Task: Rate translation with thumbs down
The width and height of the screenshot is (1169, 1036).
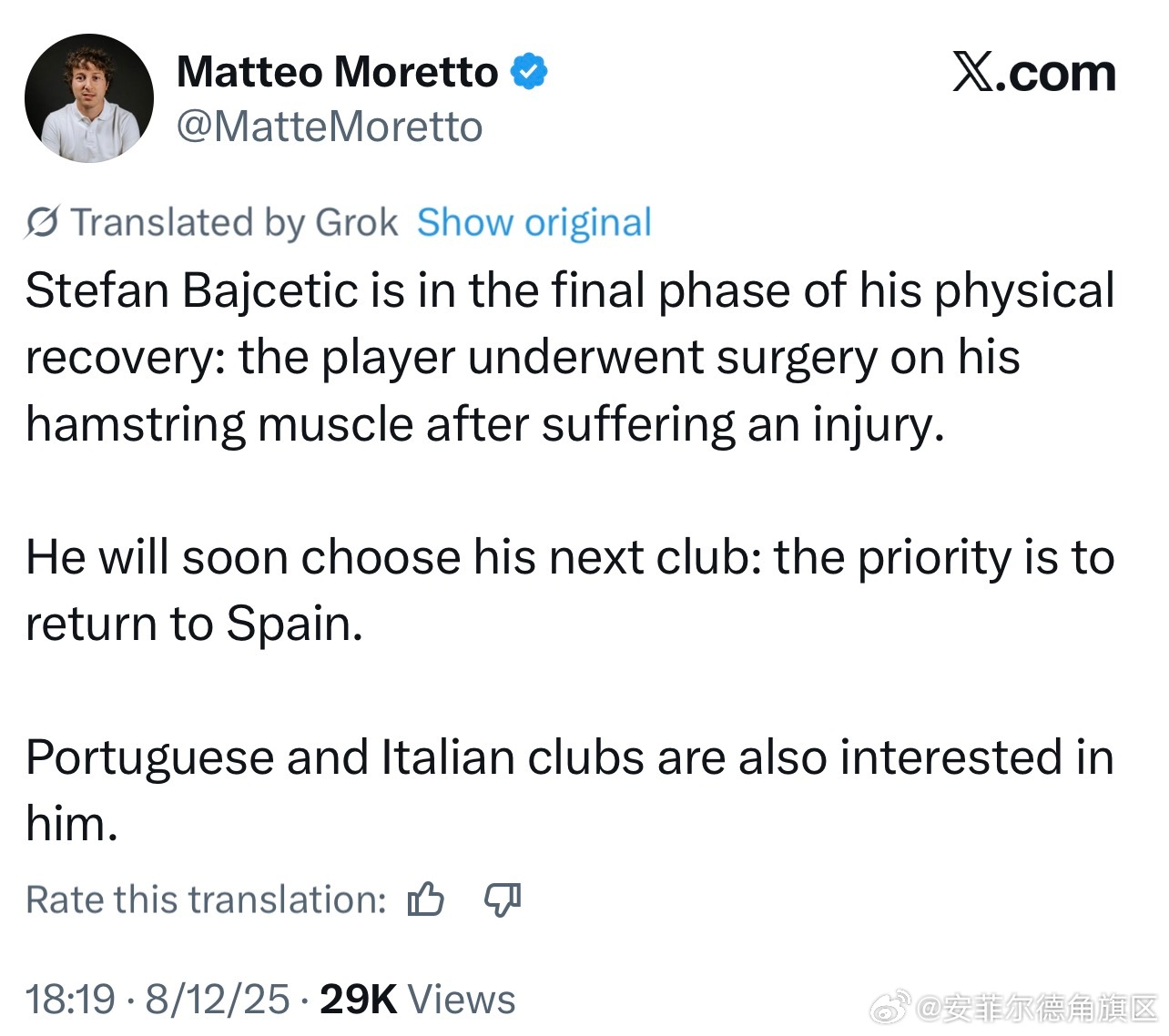Action: pyautogui.click(x=502, y=899)
